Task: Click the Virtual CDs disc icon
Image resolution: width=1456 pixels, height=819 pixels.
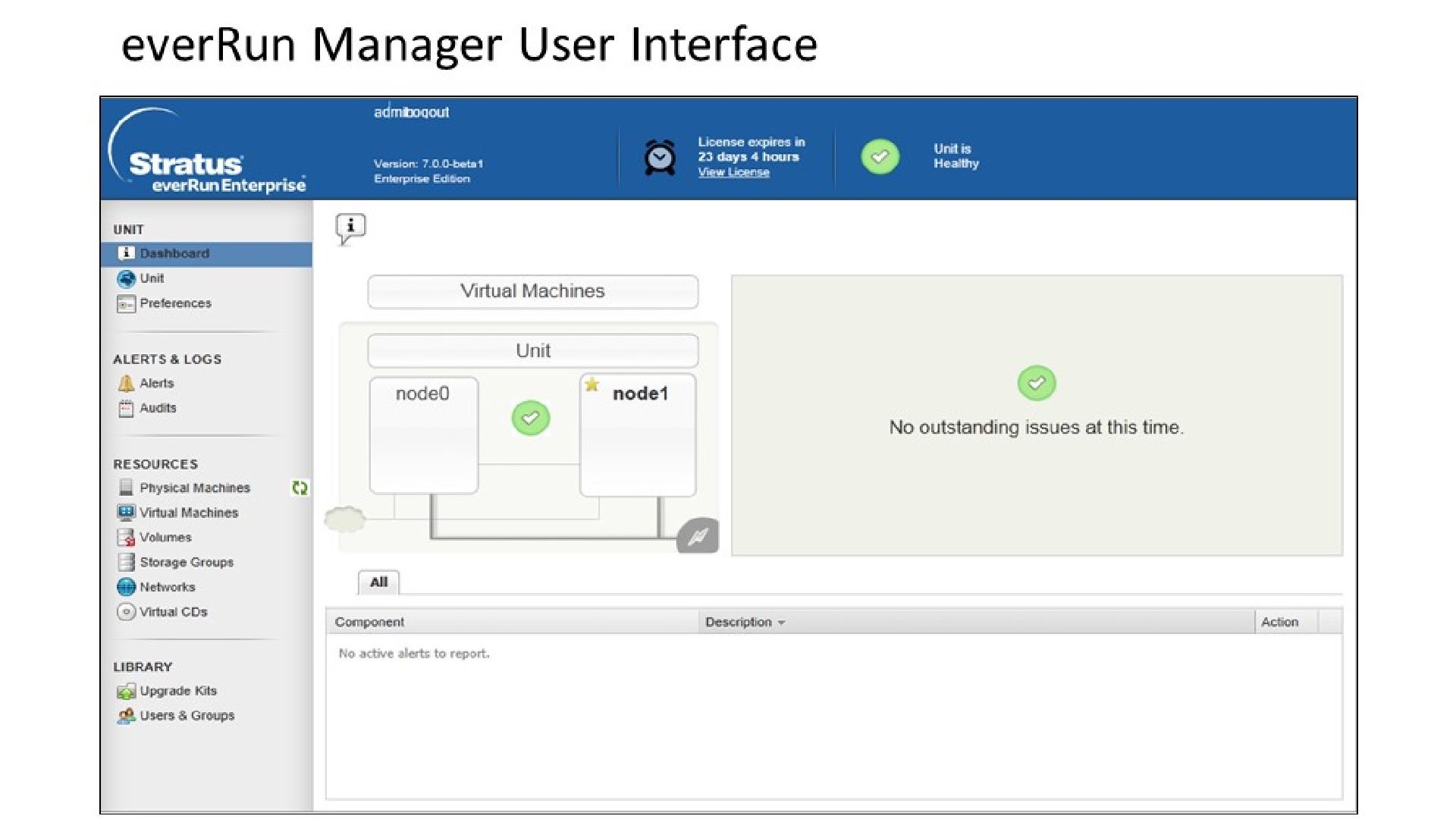Action: point(126,612)
